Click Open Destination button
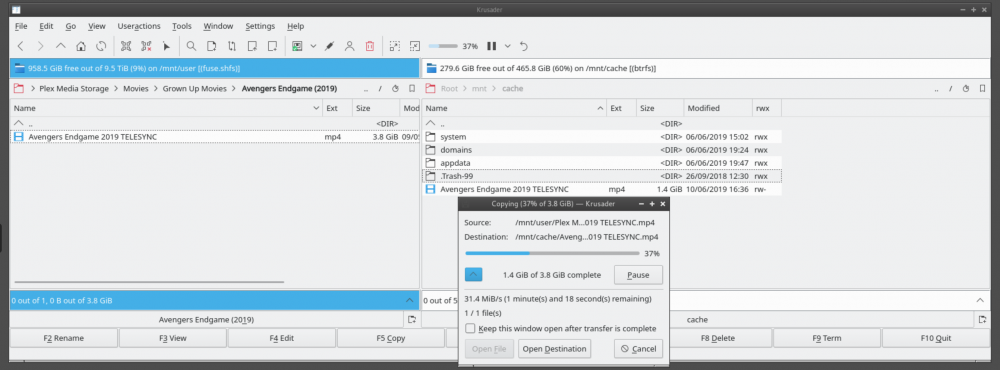Image resolution: width=1000 pixels, height=370 pixels. 554,349
